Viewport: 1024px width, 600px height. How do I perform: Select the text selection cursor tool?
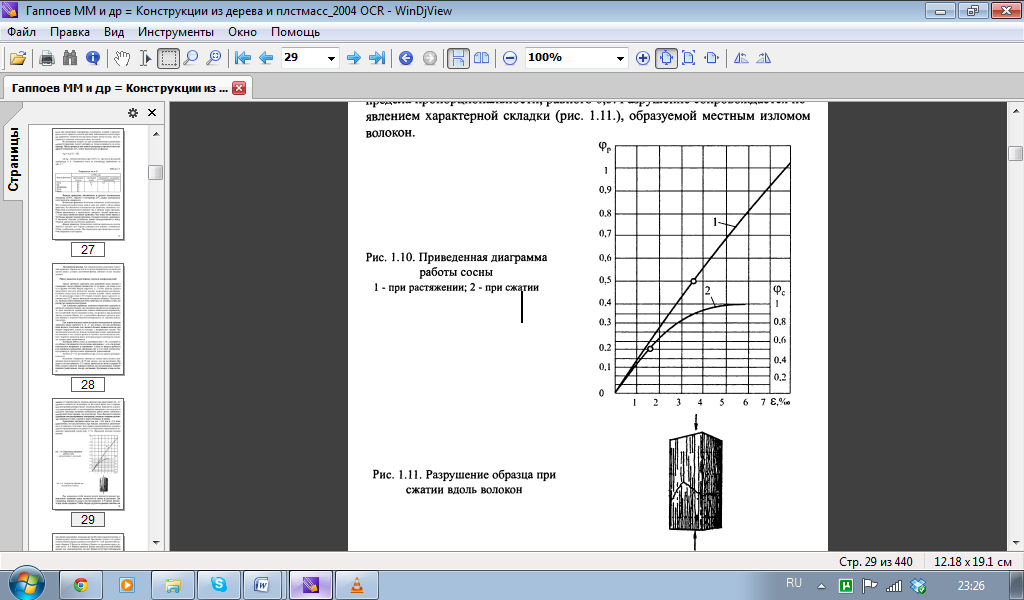pos(146,58)
